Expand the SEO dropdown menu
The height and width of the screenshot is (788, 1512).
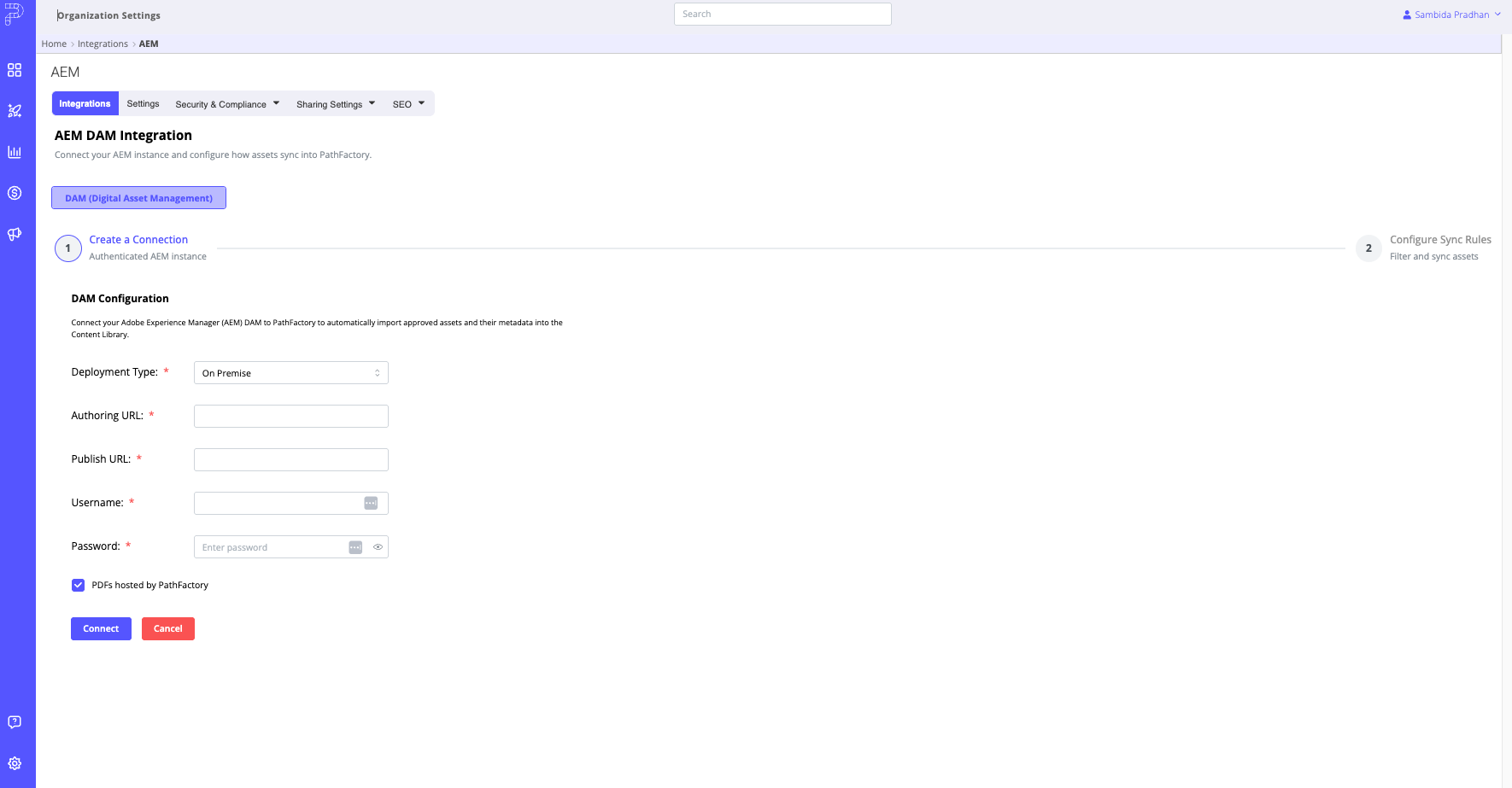click(408, 104)
